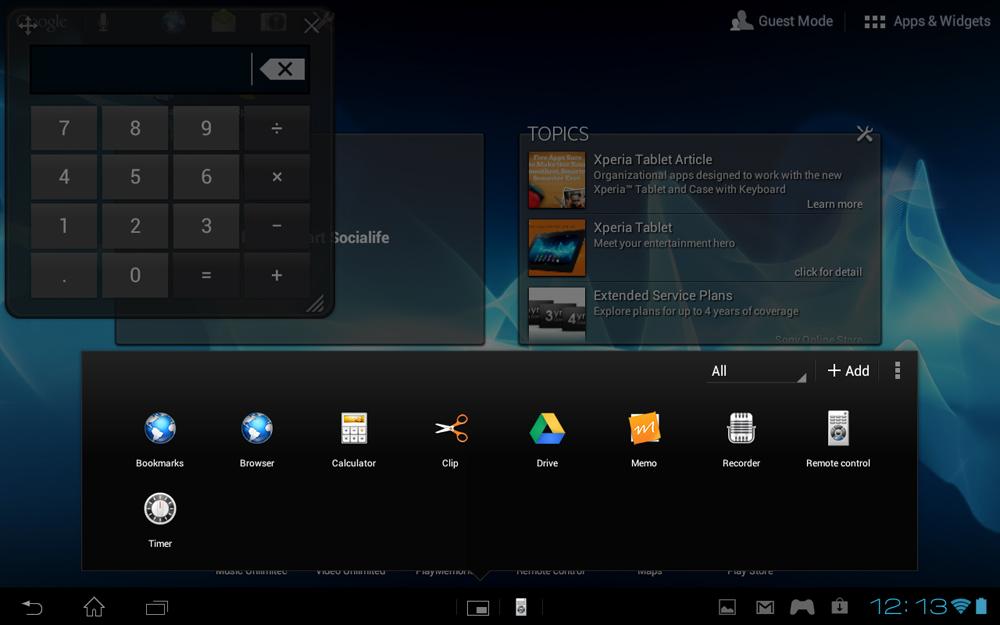Tap calculator key 5
The image size is (1000, 625).
tap(135, 177)
